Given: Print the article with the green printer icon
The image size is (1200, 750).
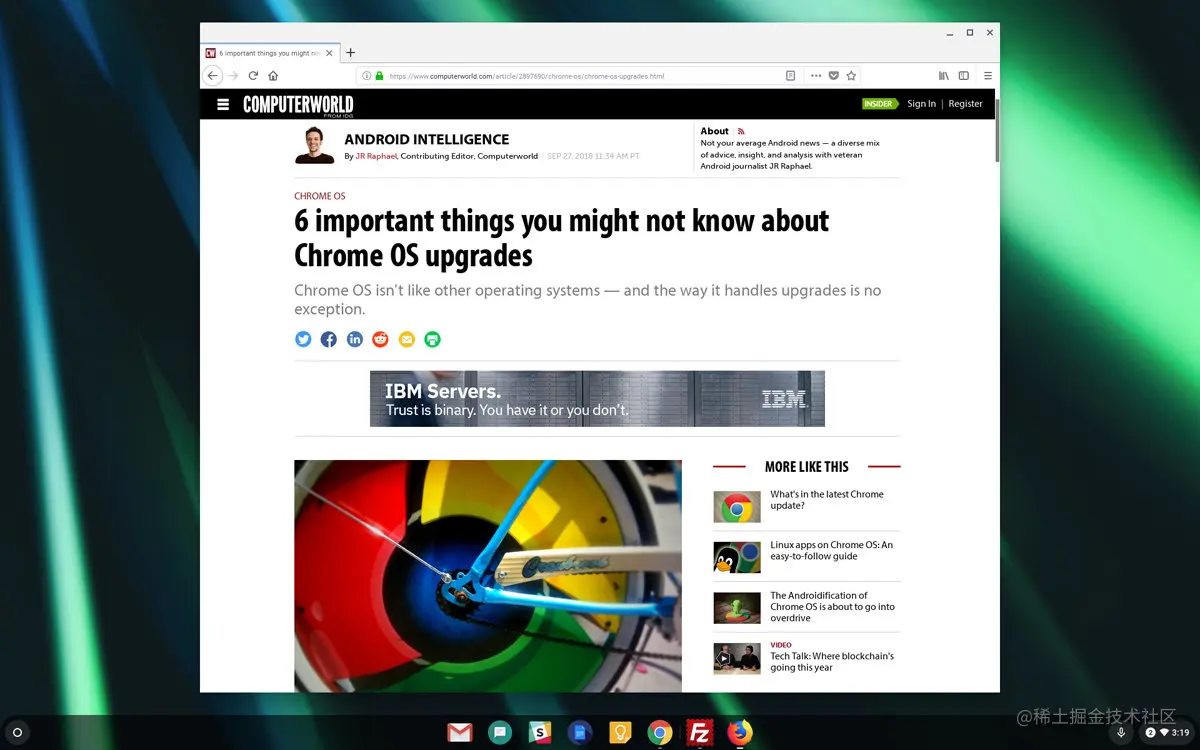Looking at the screenshot, I should coord(432,339).
